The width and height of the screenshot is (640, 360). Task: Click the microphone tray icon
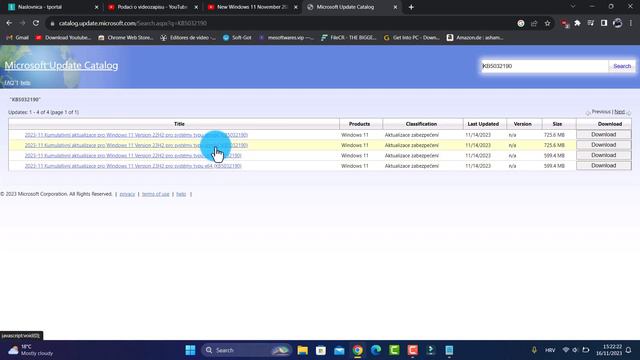534,350
